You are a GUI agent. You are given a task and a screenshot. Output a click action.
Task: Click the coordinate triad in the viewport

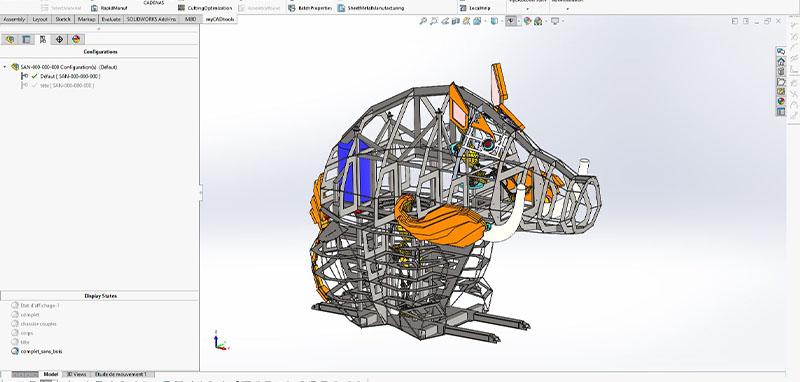221,341
